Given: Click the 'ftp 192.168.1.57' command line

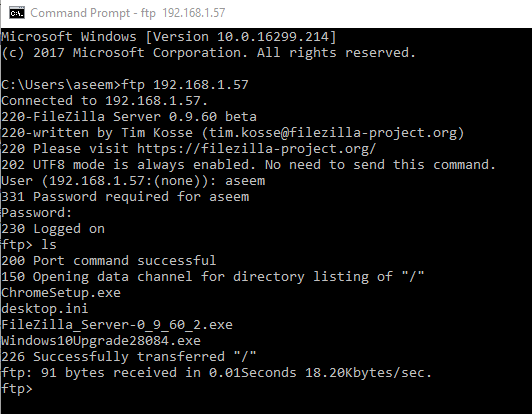Looking at the screenshot, I should click(x=125, y=84).
